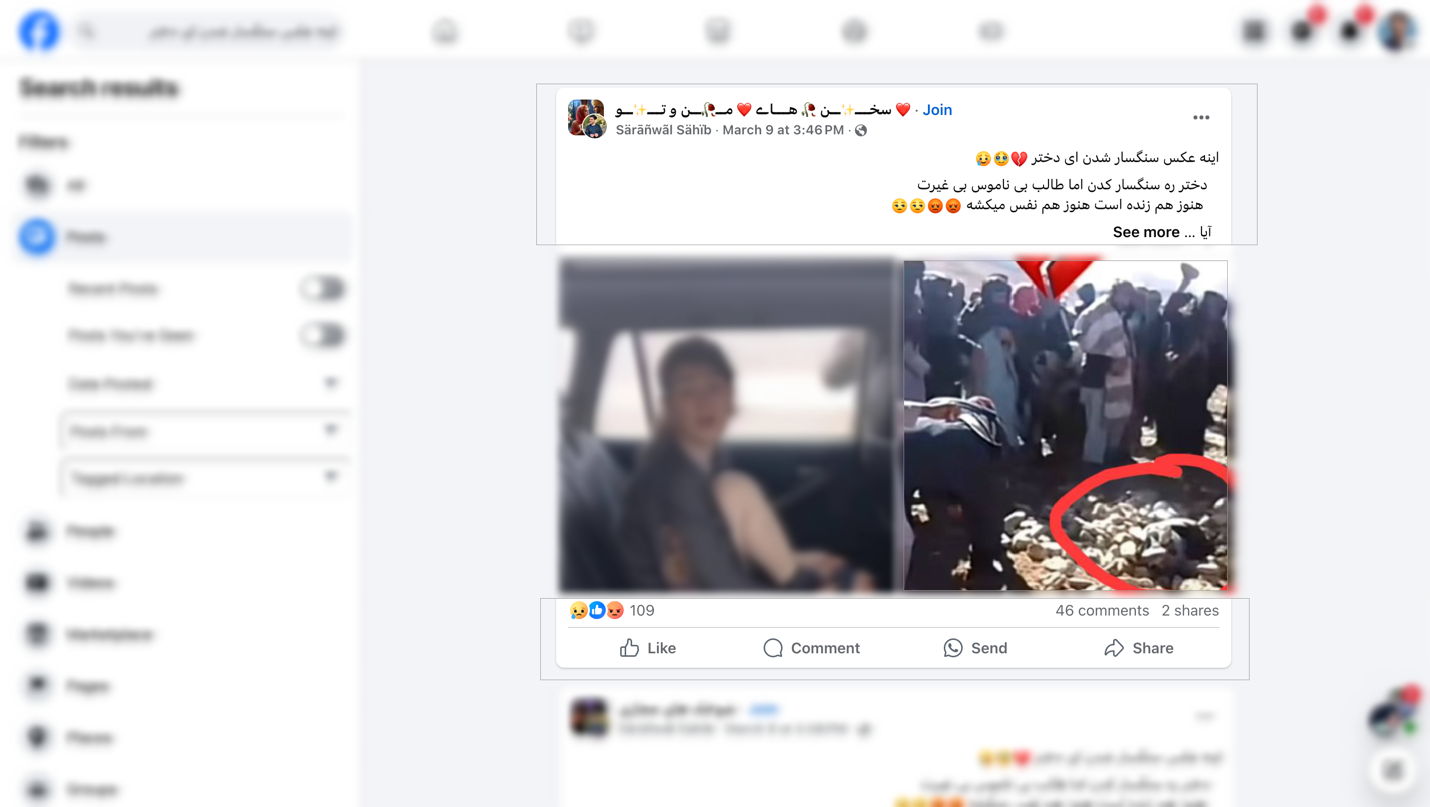Image resolution: width=1430 pixels, height=807 pixels.
Task: Join the group via the Join link
Action: point(937,110)
